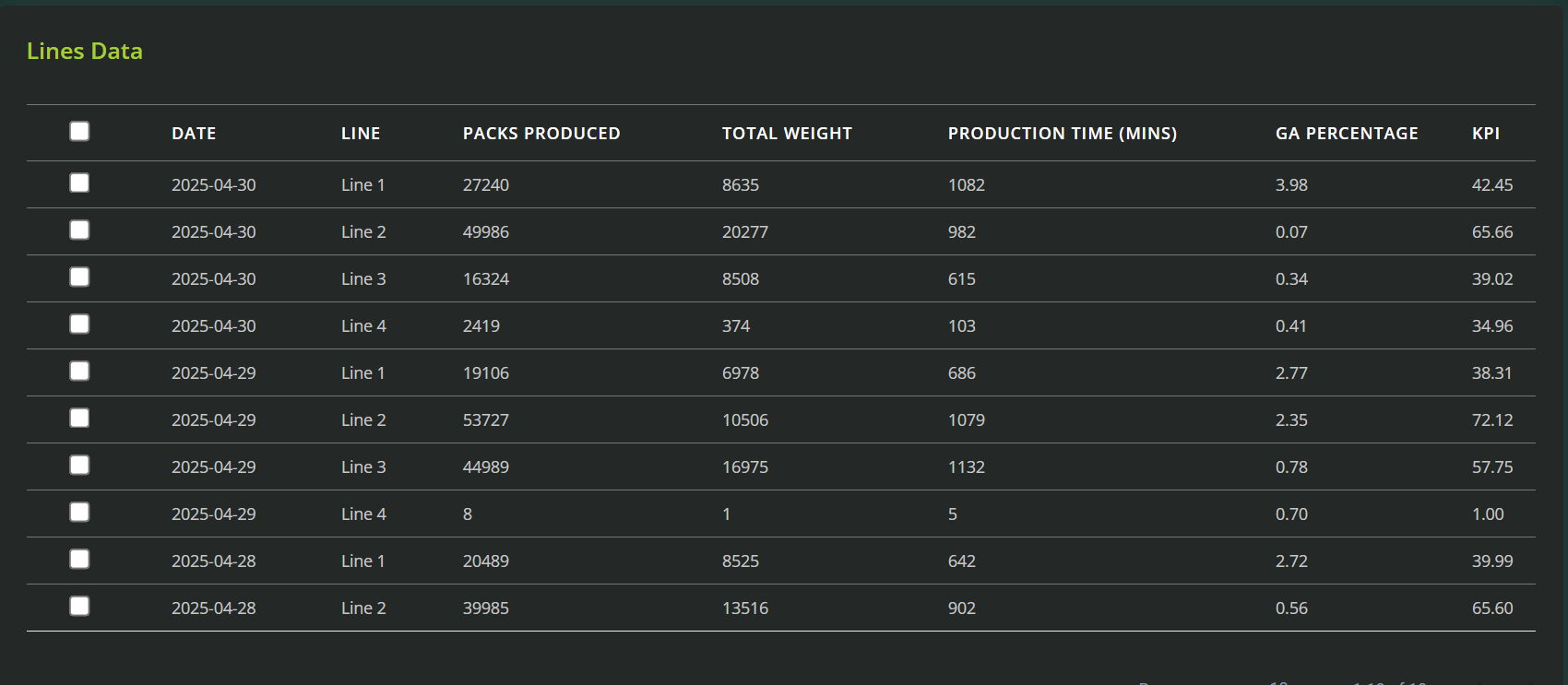
Task: Click the 72.12 KPI value cell
Action: click(x=1492, y=420)
